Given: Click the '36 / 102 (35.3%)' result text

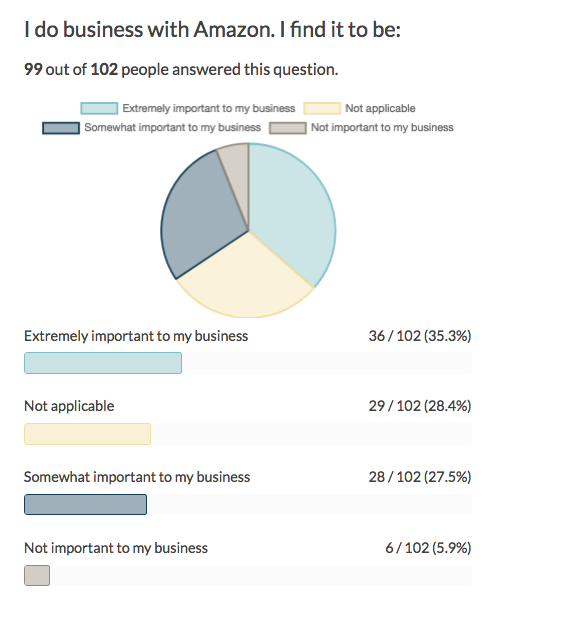Looking at the screenshot, I should point(420,336).
